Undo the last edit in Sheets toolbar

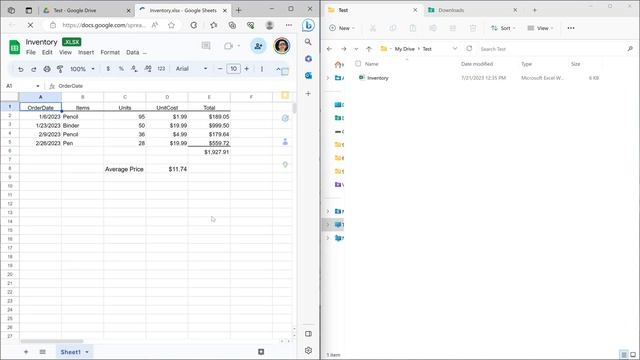pos(20,69)
